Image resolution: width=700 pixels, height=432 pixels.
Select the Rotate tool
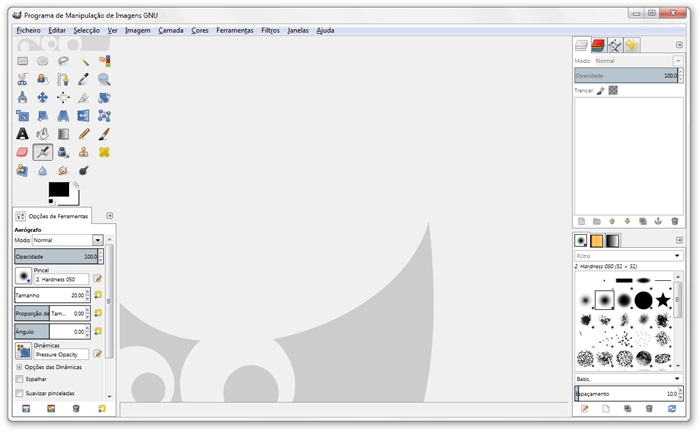[x=104, y=97]
